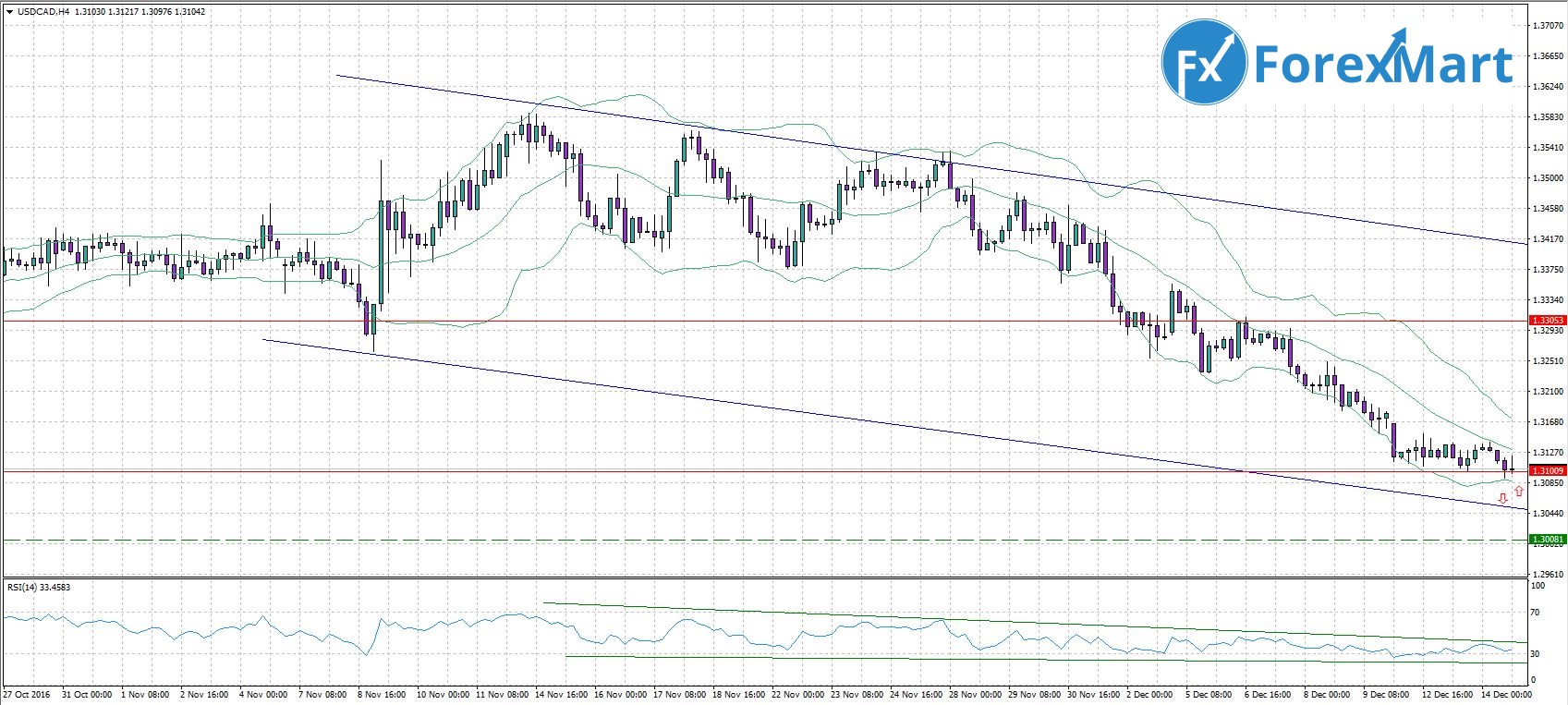This screenshot has height=705, width=1568.
Task: Click the 1.32510 price axis label
Action: (1548, 360)
